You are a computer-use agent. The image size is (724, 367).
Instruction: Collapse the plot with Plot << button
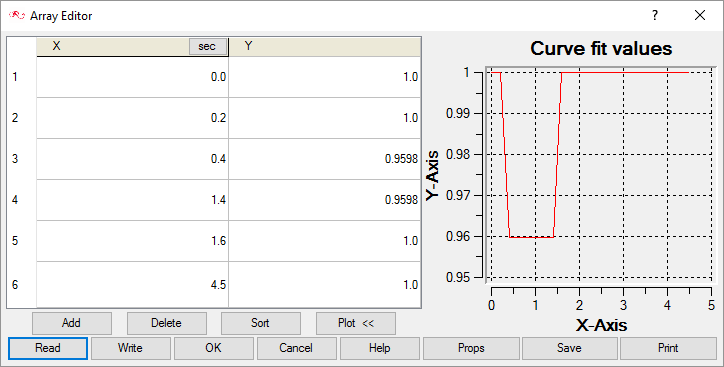coord(356,323)
